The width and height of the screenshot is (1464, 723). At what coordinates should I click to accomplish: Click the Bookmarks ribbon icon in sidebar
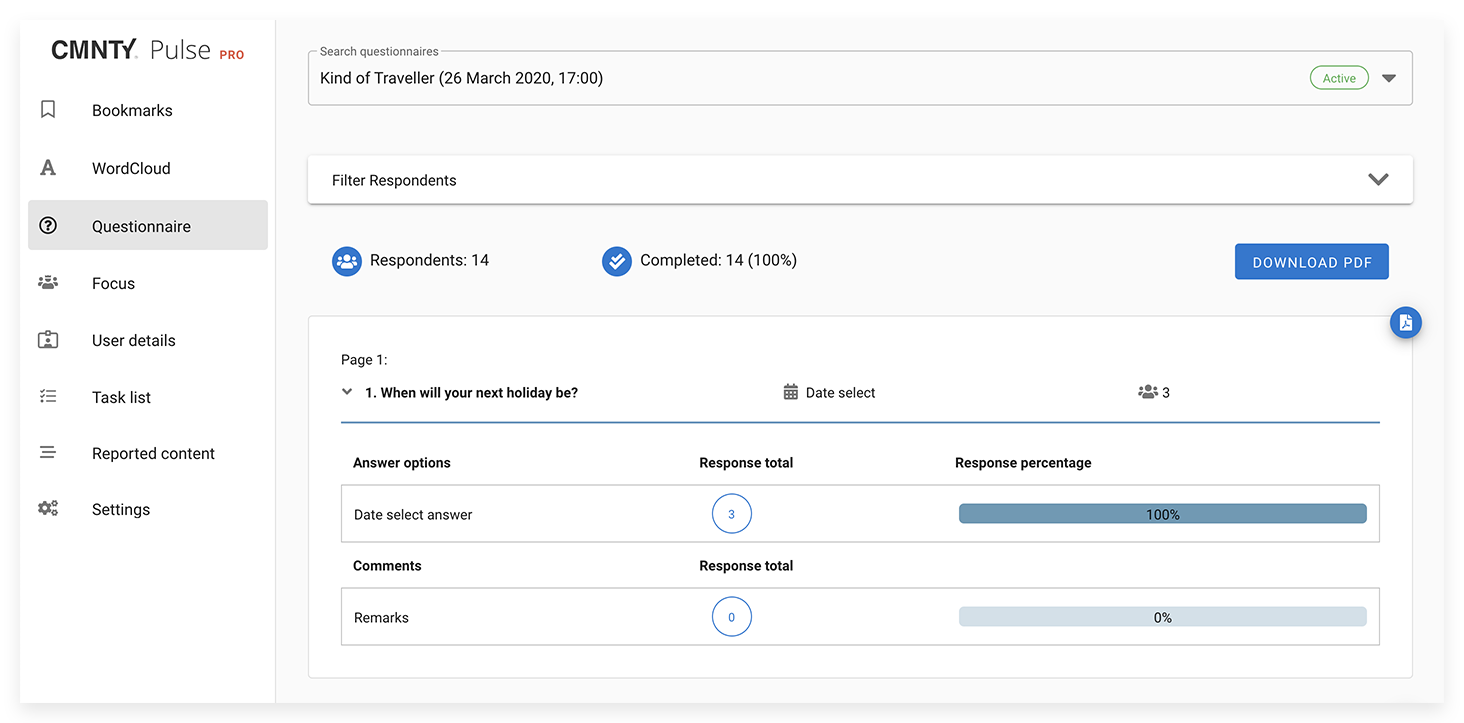point(48,110)
